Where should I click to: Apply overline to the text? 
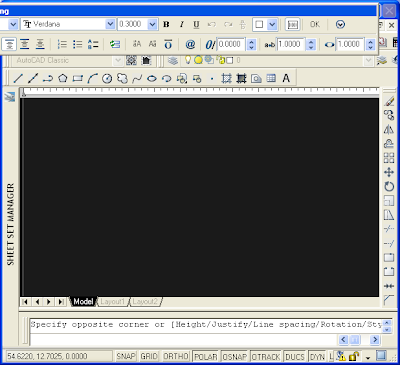pyautogui.click(x=168, y=44)
